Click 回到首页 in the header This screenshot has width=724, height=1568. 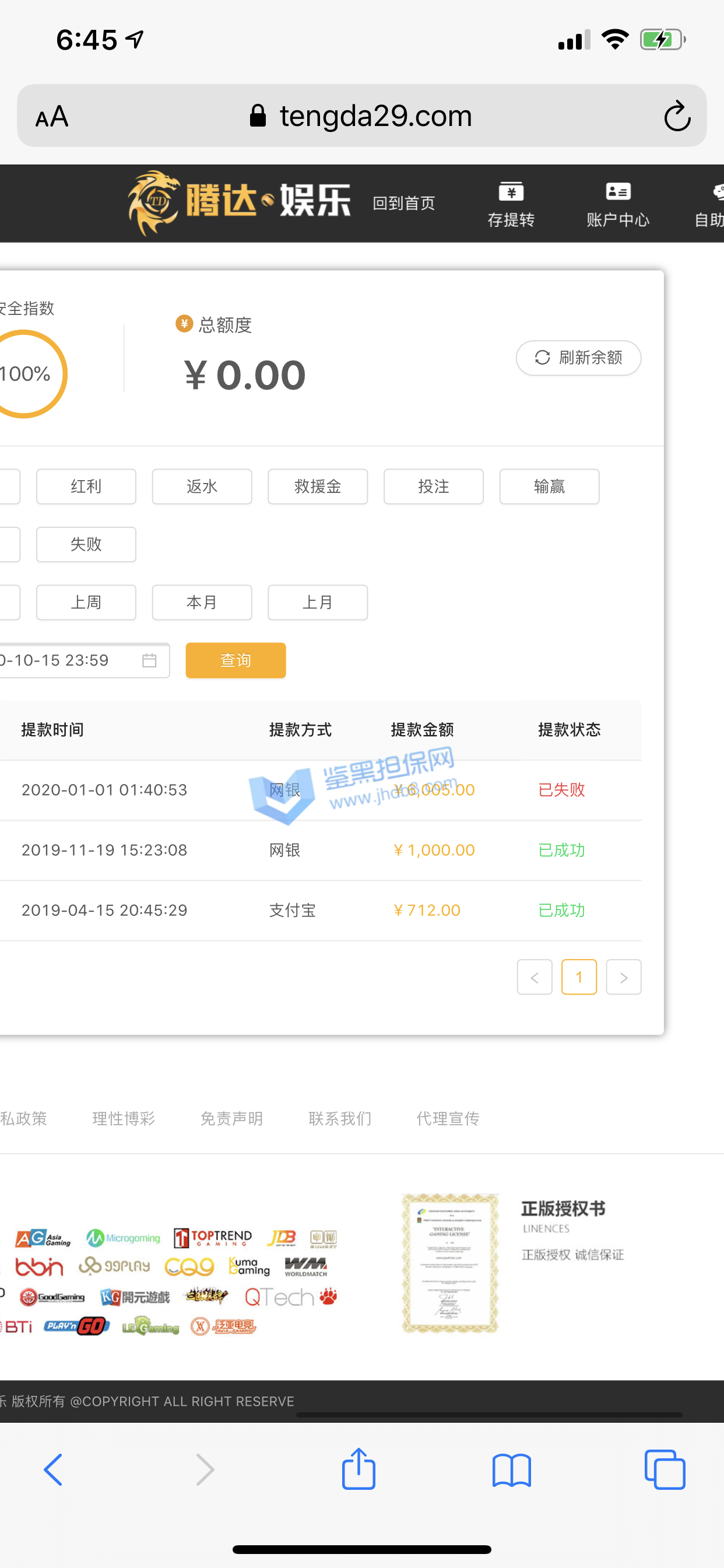click(403, 204)
